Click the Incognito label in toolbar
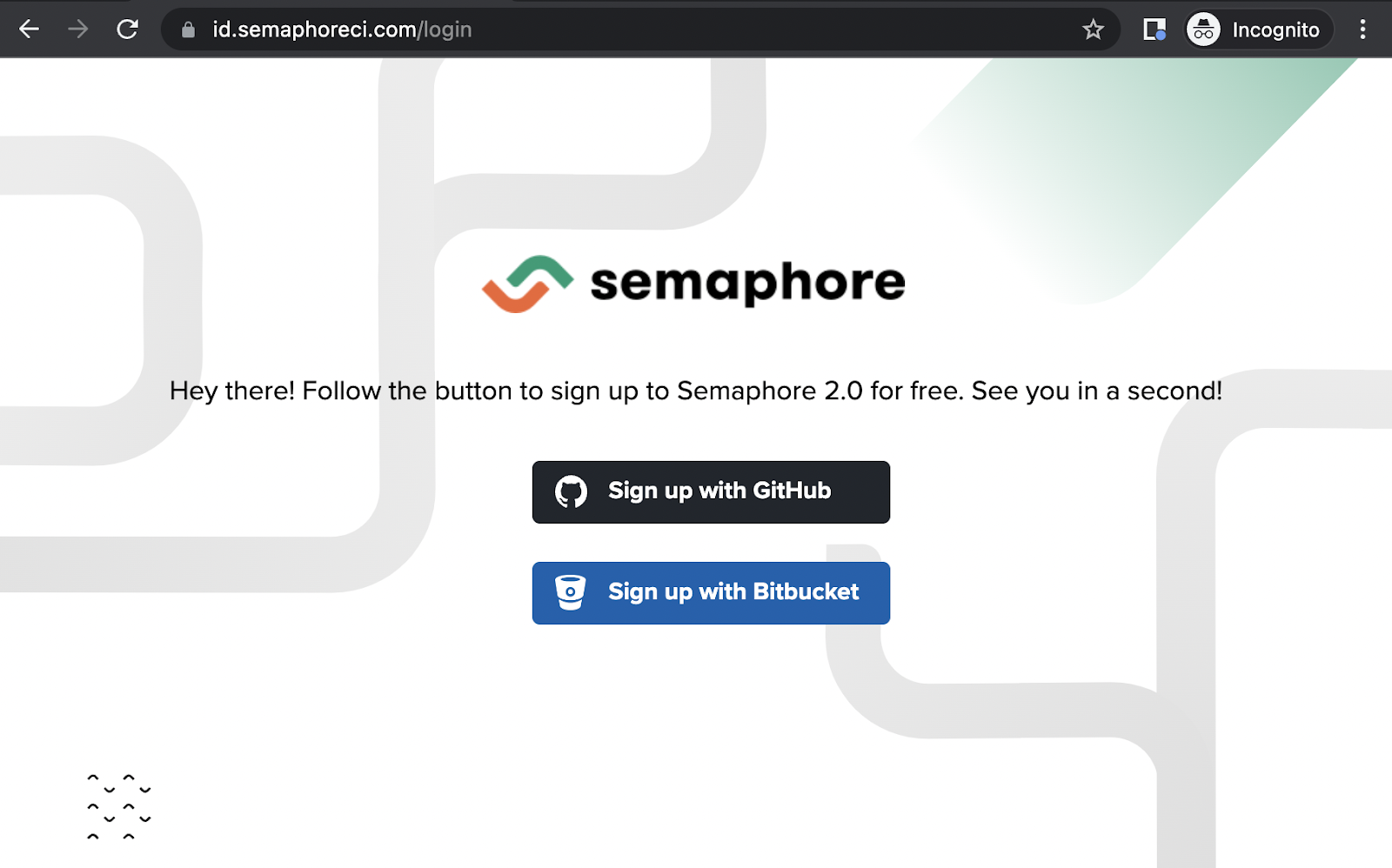This screenshot has height=868, width=1392. tap(1275, 29)
